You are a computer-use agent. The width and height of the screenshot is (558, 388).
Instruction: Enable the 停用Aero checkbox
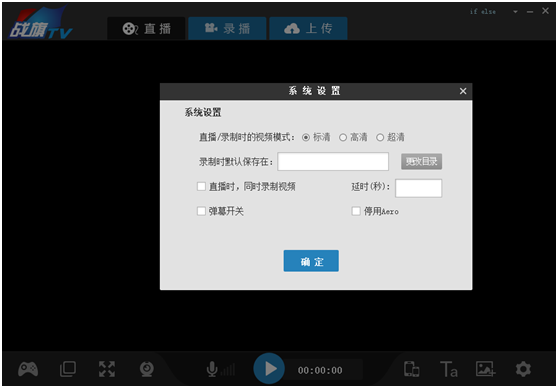[356, 211]
